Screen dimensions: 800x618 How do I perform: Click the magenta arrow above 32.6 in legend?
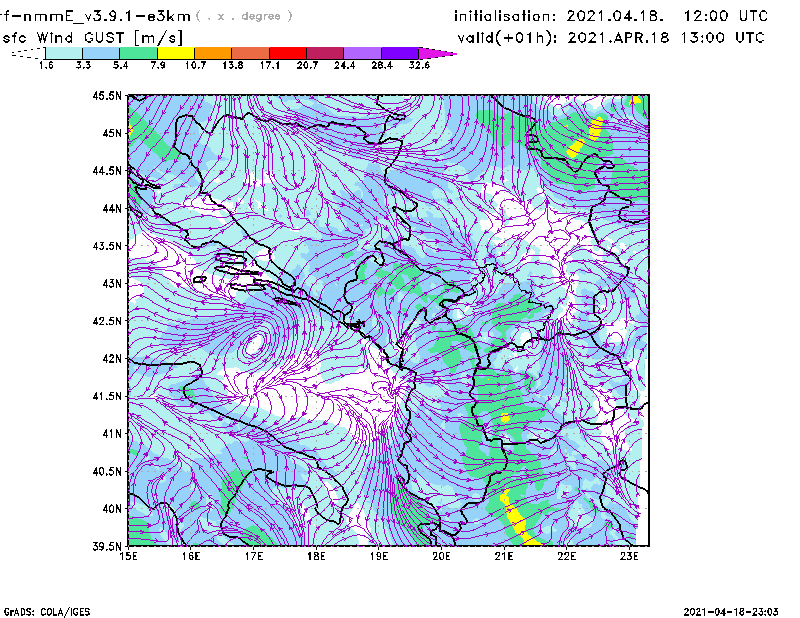point(437,53)
